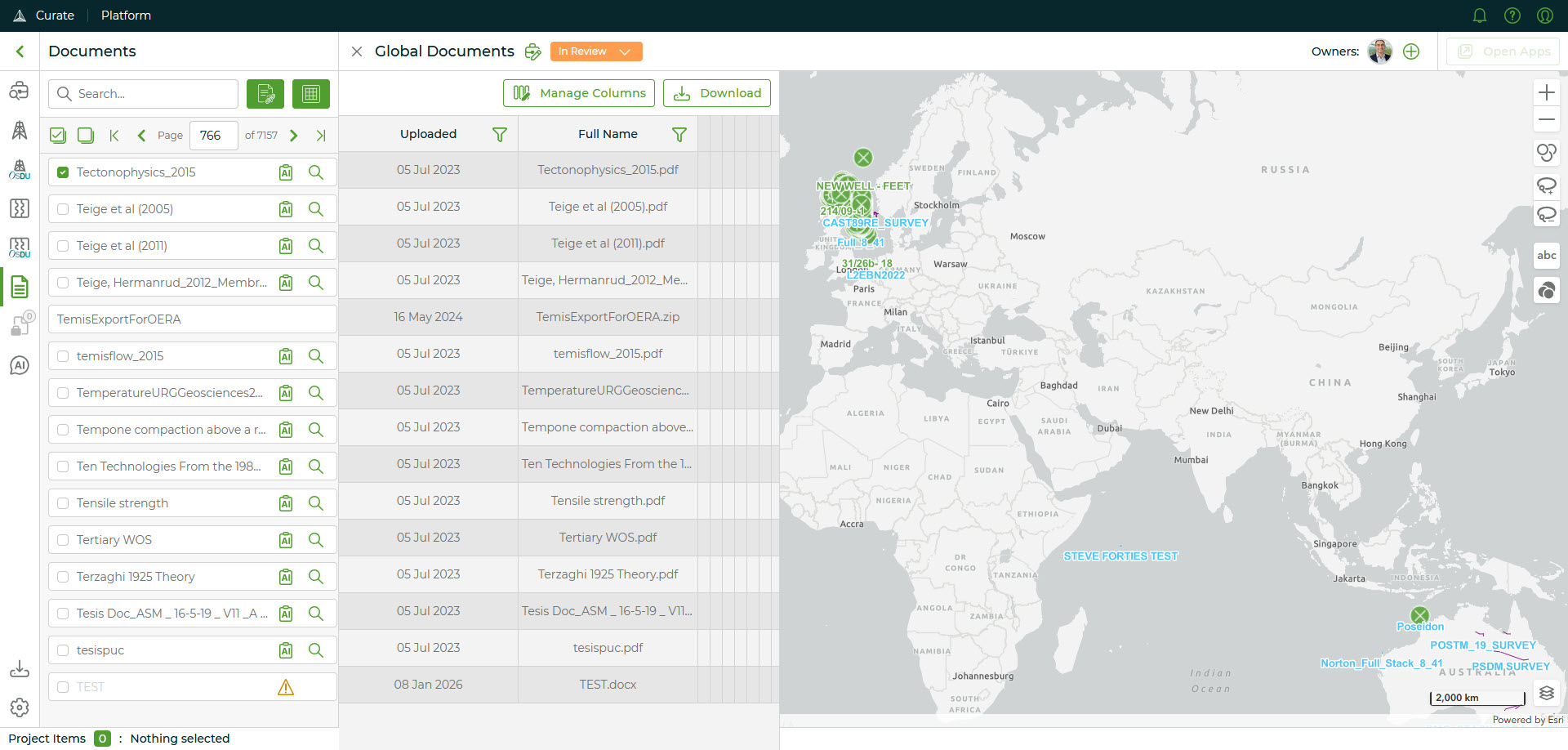Add an owner with plus icon
Image resolution: width=1568 pixels, height=750 pixels.
[1411, 51]
